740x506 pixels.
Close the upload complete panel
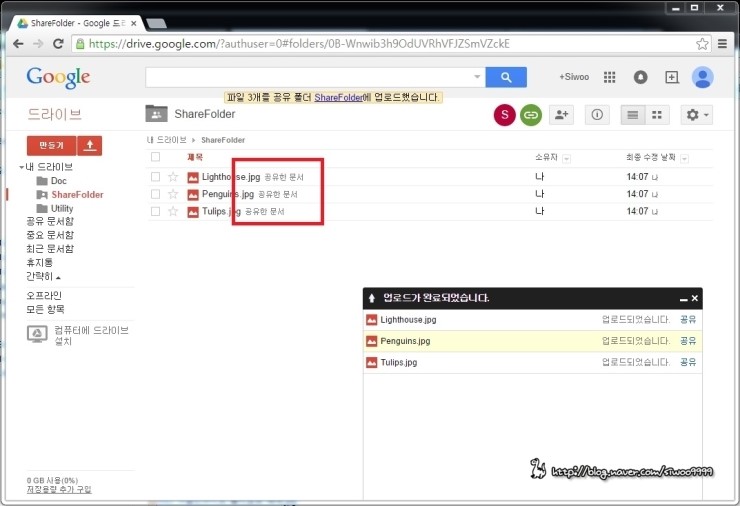pos(695,298)
